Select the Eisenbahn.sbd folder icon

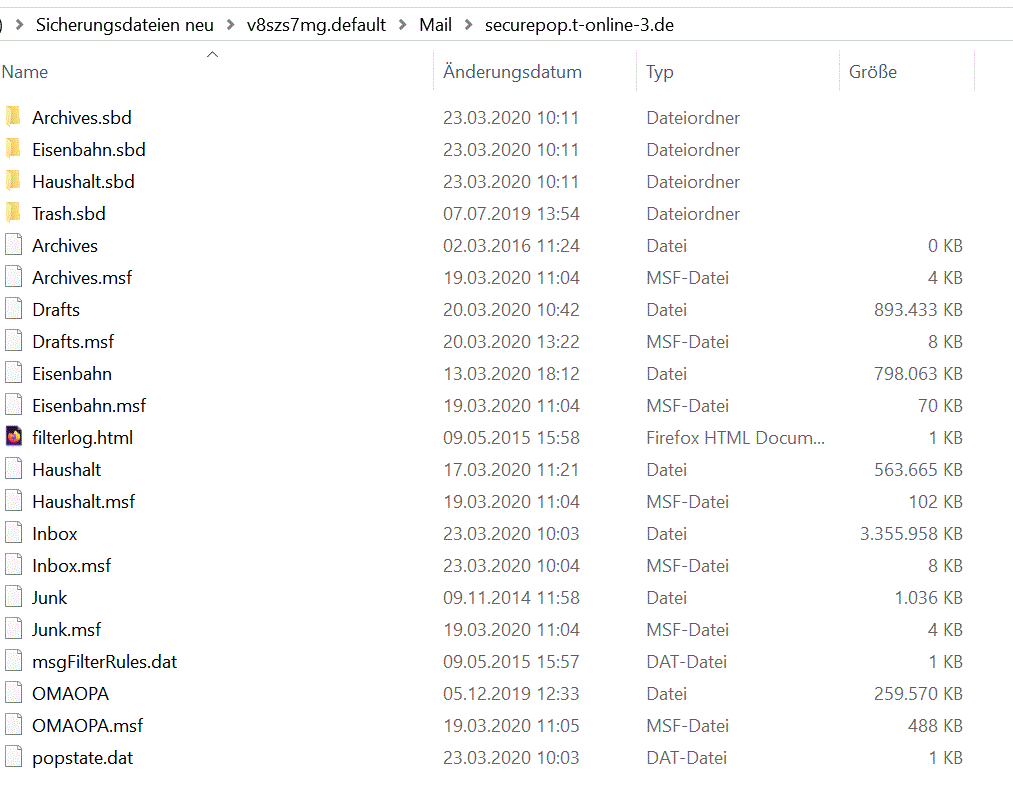click(x=13, y=149)
